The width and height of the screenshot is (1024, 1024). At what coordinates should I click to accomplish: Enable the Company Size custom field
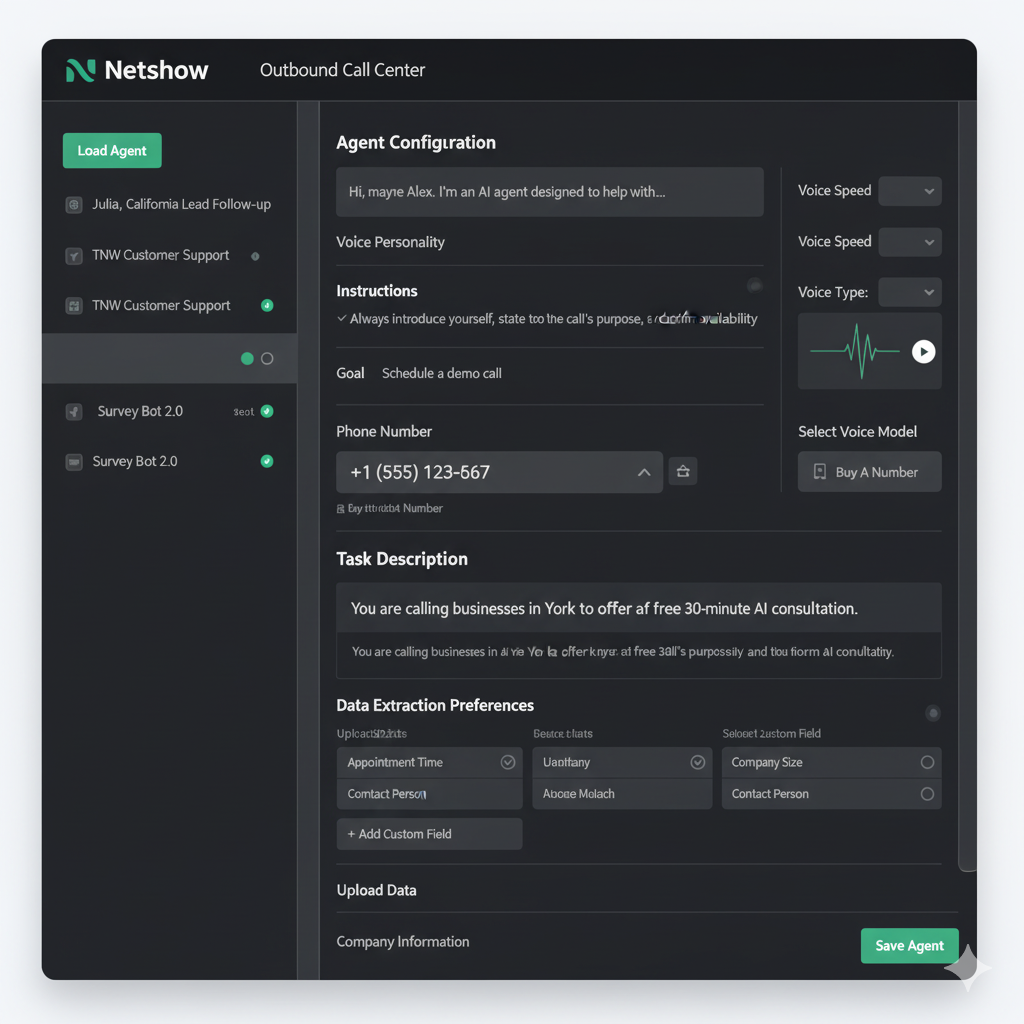click(x=928, y=761)
